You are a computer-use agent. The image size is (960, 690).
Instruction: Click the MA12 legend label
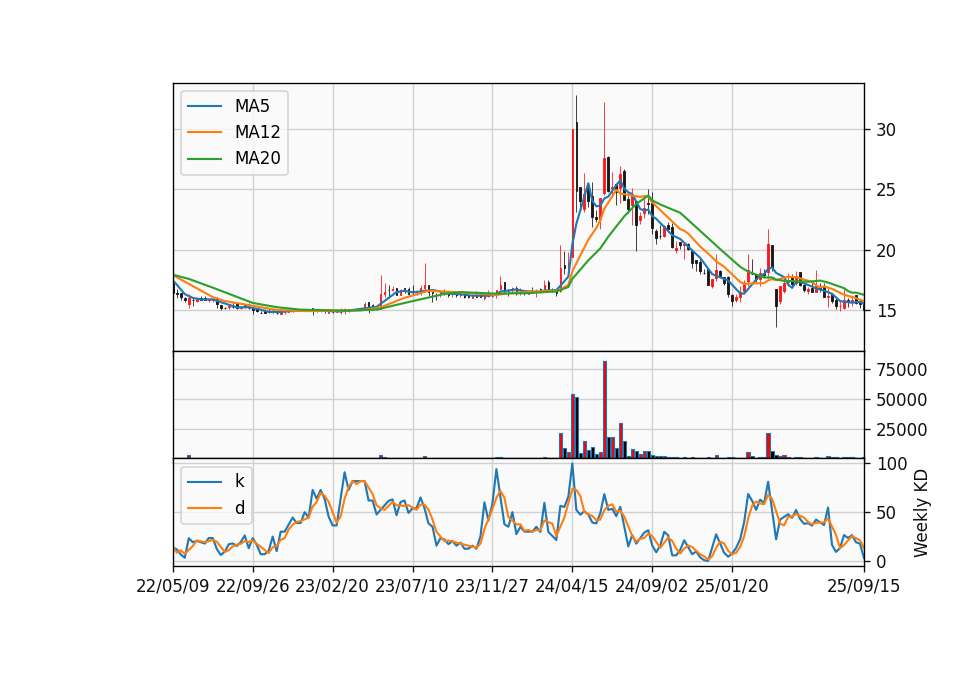click(x=257, y=132)
